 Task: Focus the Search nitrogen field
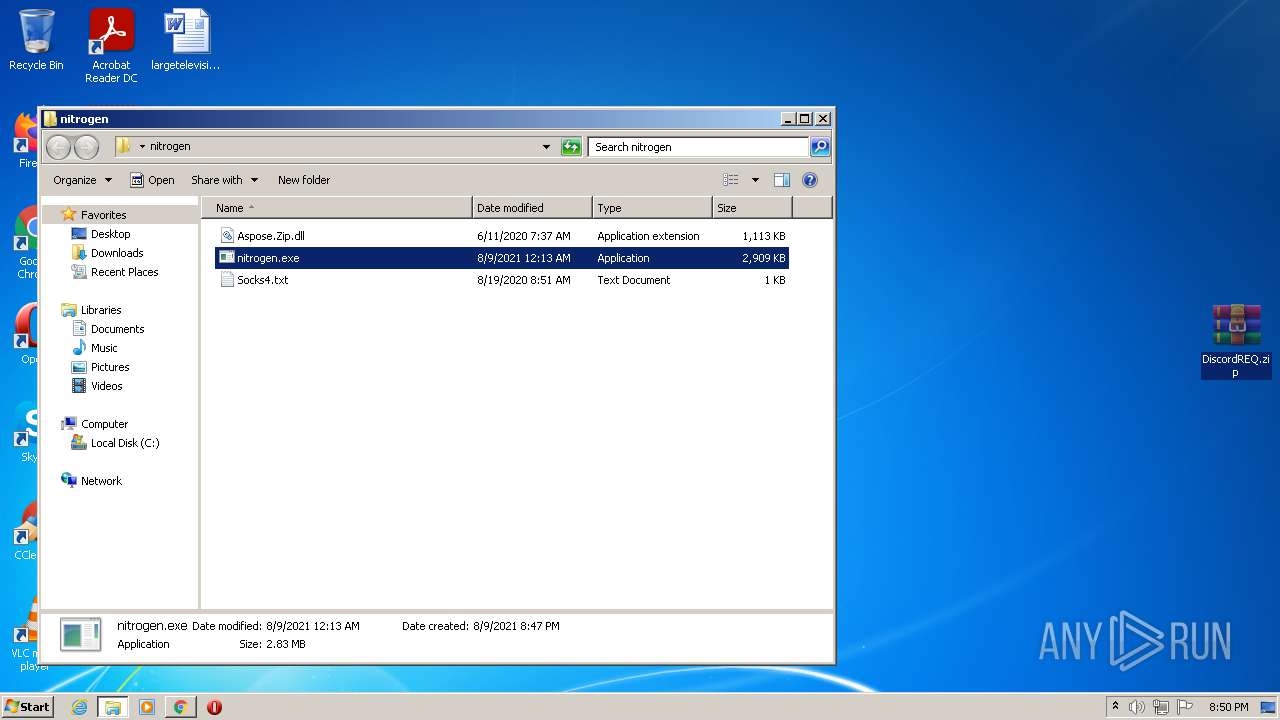(x=698, y=147)
